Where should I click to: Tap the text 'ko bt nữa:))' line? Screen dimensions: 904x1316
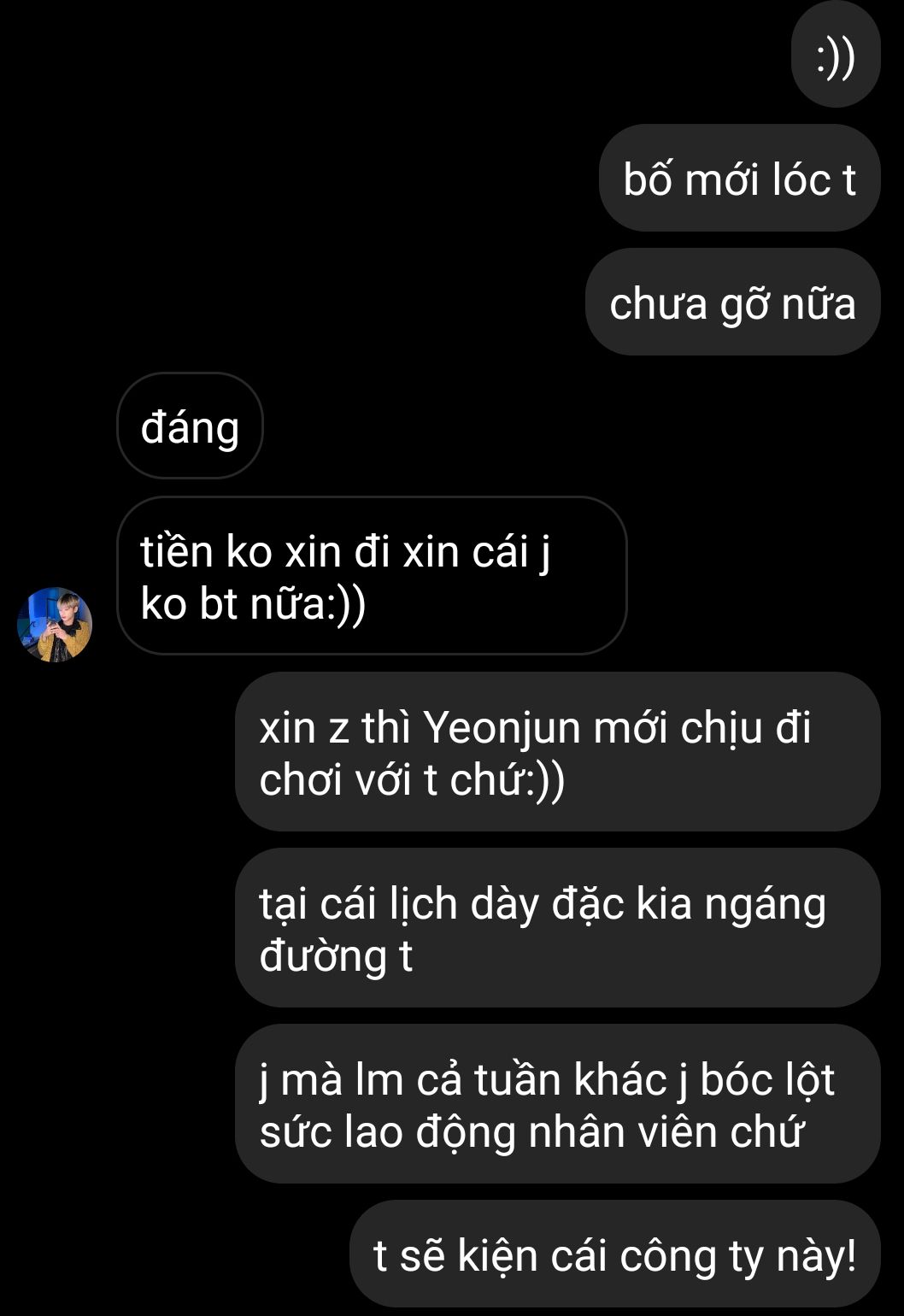tap(253, 604)
